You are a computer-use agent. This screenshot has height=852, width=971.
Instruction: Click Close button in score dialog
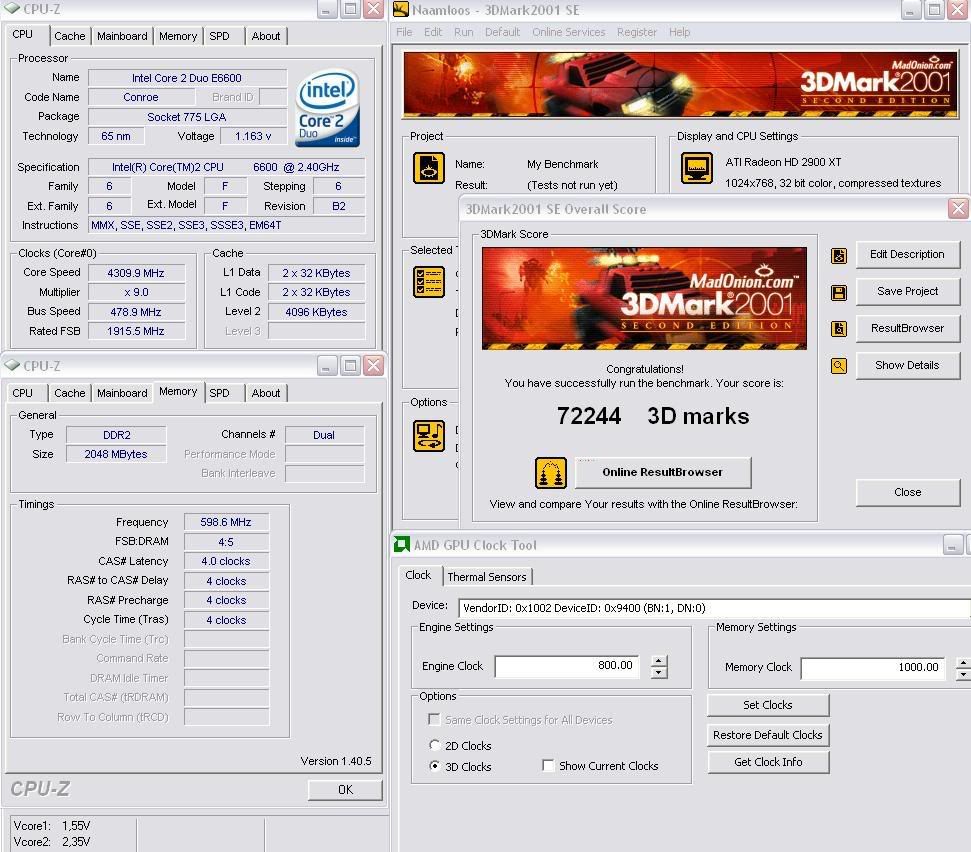click(907, 493)
